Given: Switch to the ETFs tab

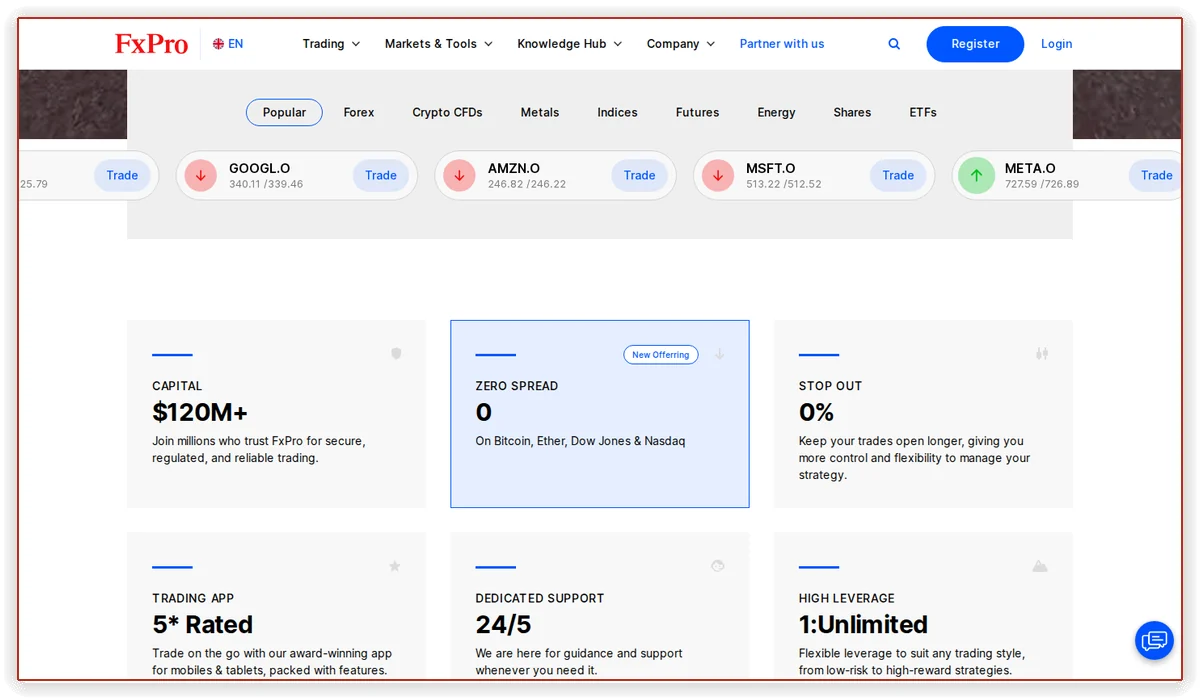Looking at the screenshot, I should (923, 112).
